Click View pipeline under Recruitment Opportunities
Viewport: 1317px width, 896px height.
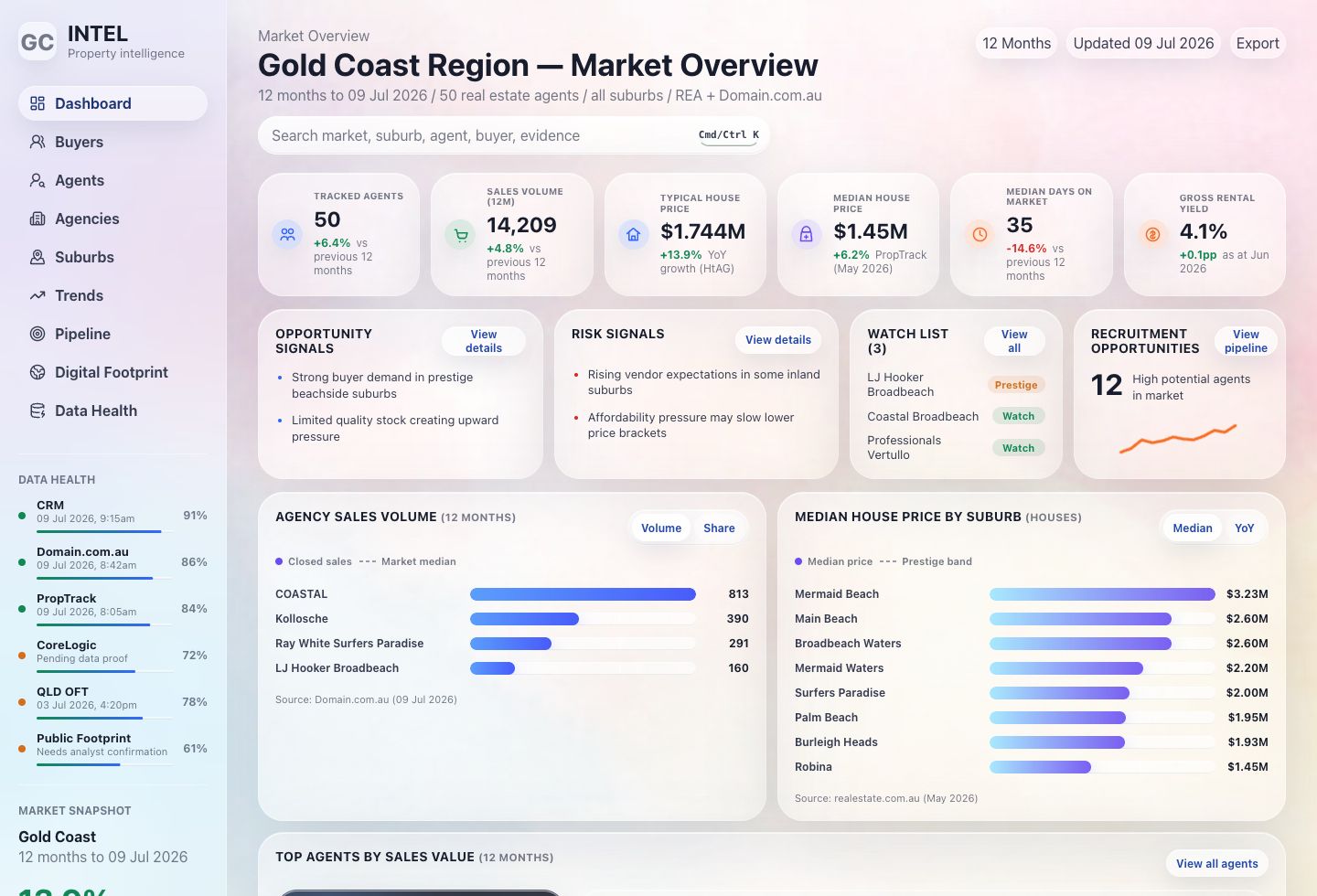1246,341
